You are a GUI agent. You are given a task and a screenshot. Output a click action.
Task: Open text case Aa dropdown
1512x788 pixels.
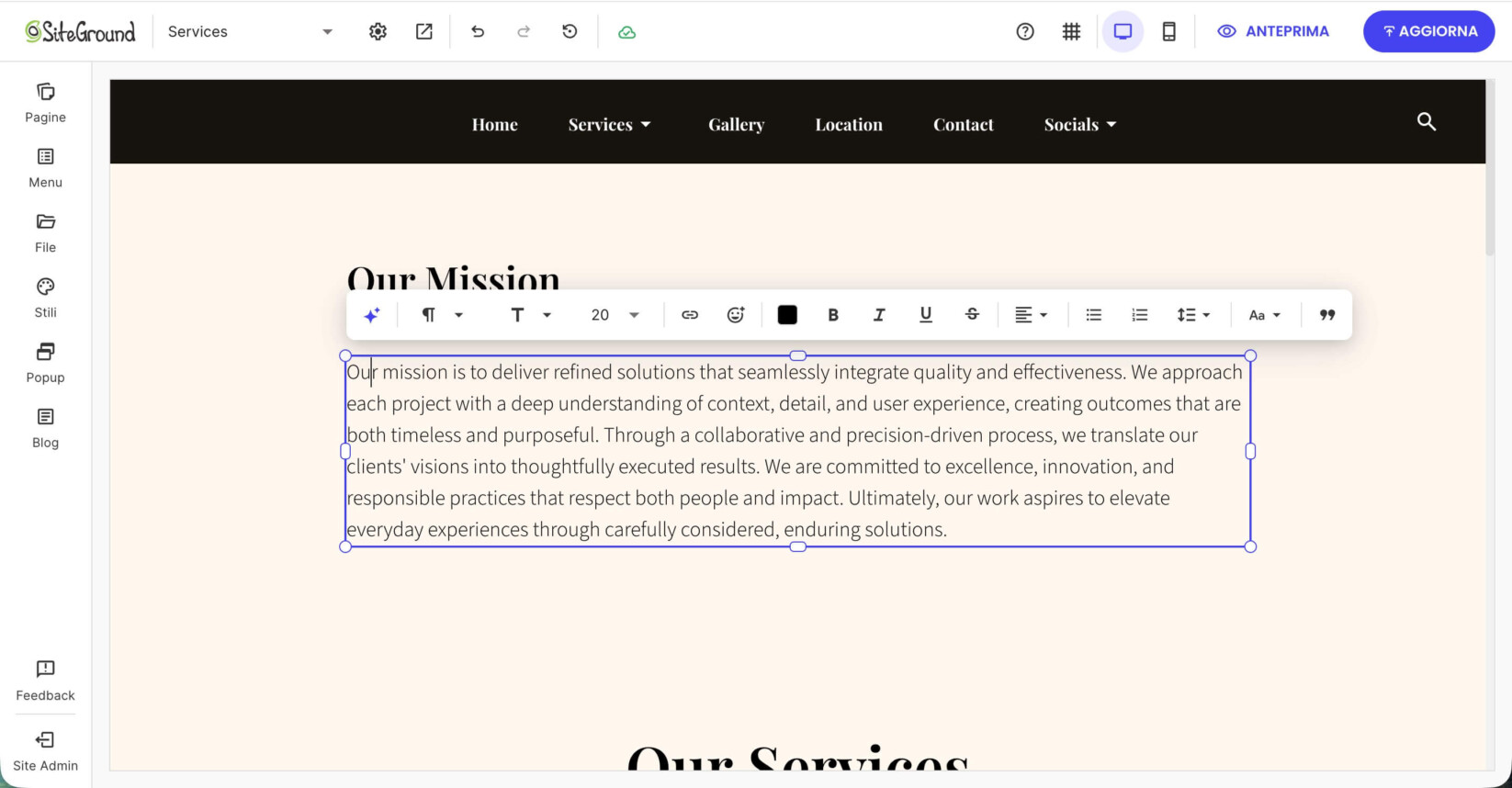1264,315
